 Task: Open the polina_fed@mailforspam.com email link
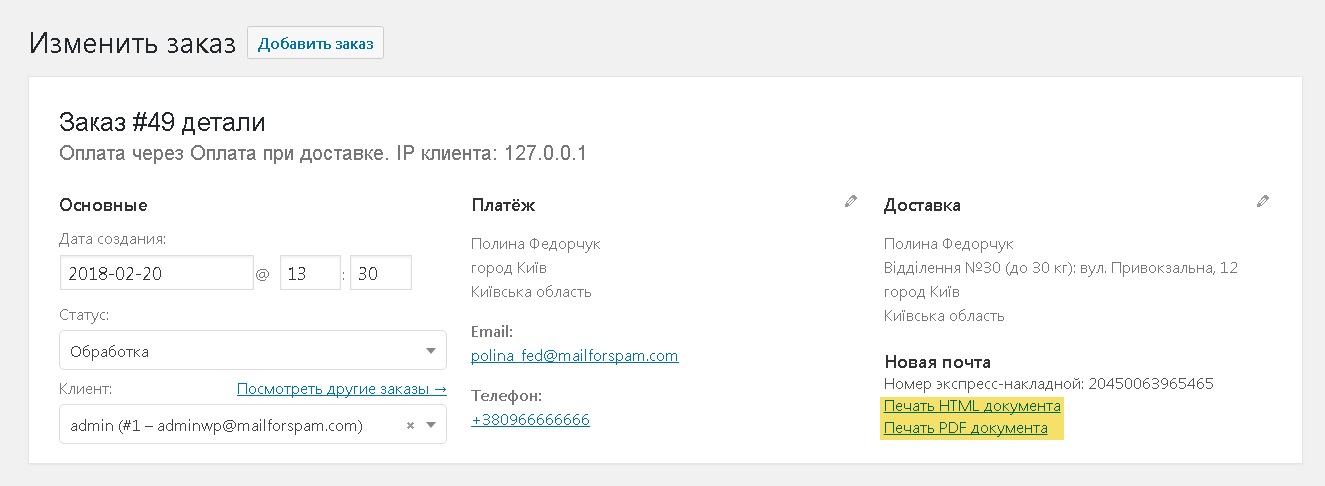click(575, 355)
